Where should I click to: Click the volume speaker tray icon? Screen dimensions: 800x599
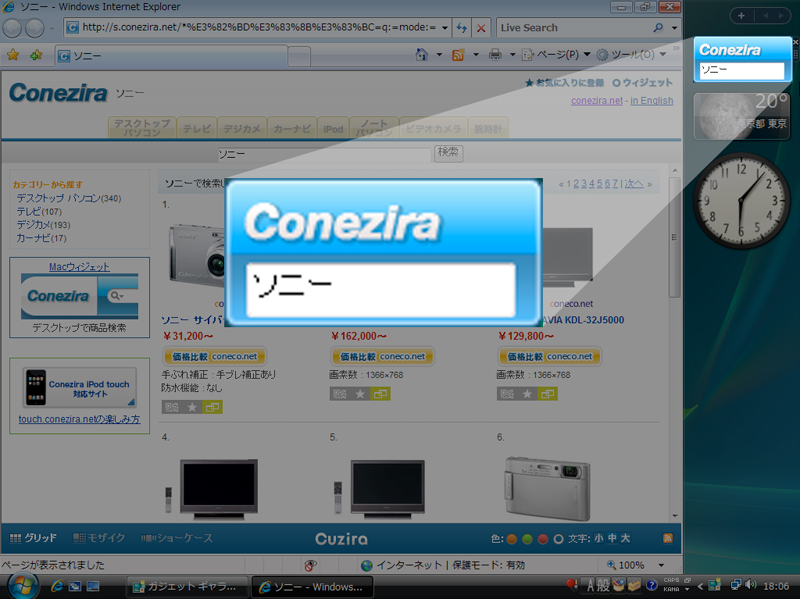coord(750,585)
